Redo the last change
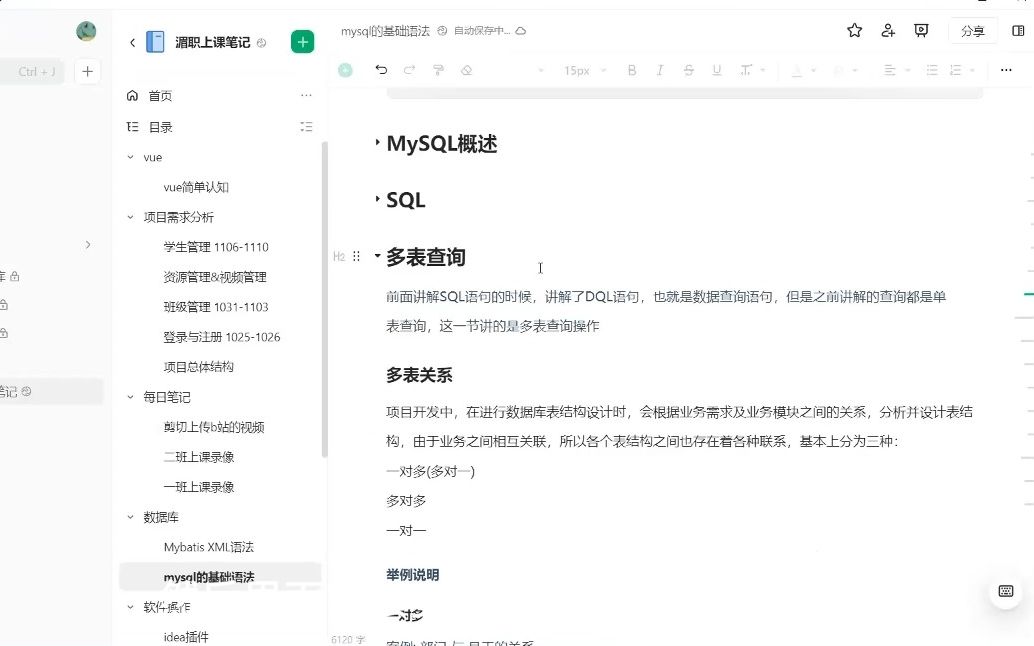This screenshot has width=1034, height=646. coord(408,70)
